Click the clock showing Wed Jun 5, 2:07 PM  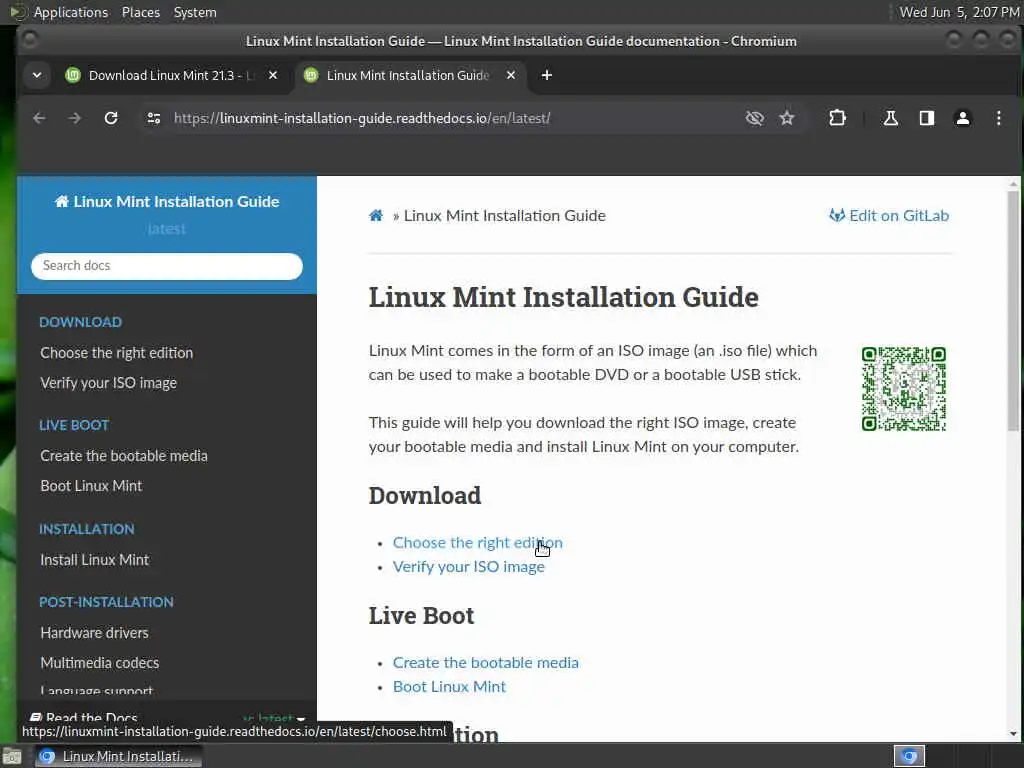[959, 12]
